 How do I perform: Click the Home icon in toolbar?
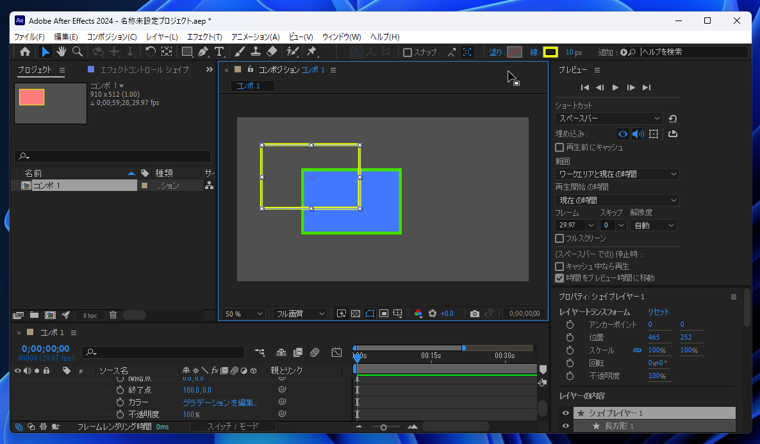coord(25,52)
